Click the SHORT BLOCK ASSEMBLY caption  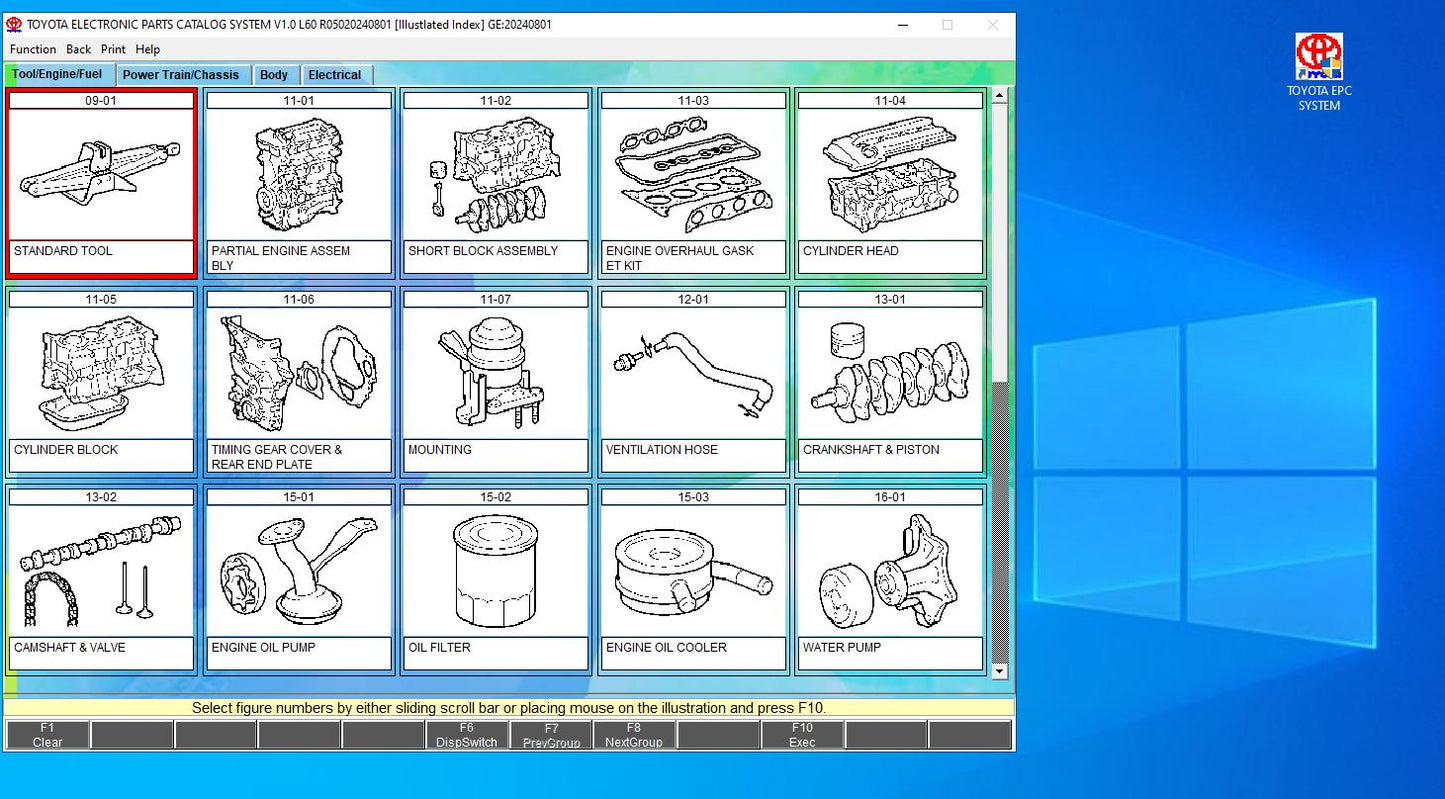pos(483,251)
